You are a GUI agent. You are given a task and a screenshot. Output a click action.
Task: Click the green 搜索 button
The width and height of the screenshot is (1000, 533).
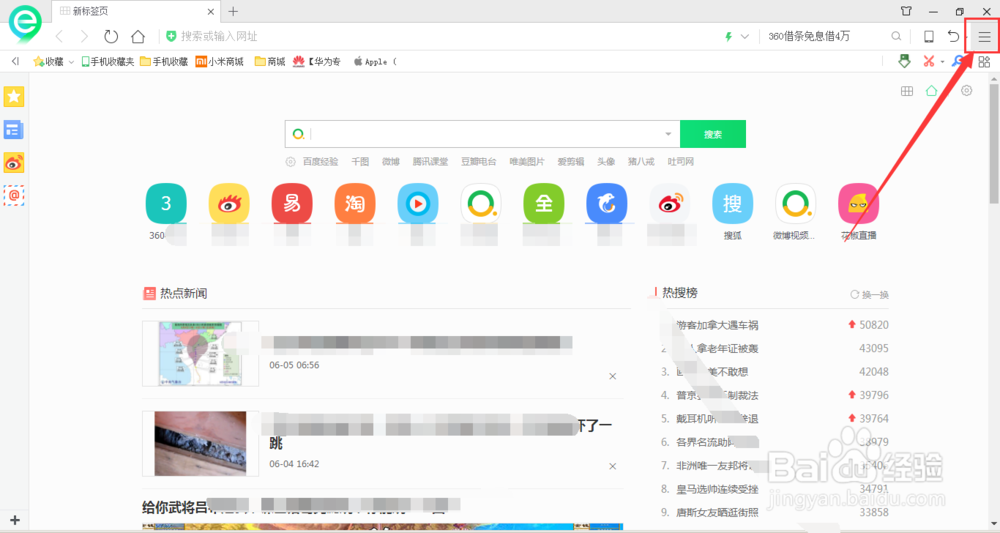click(713, 134)
